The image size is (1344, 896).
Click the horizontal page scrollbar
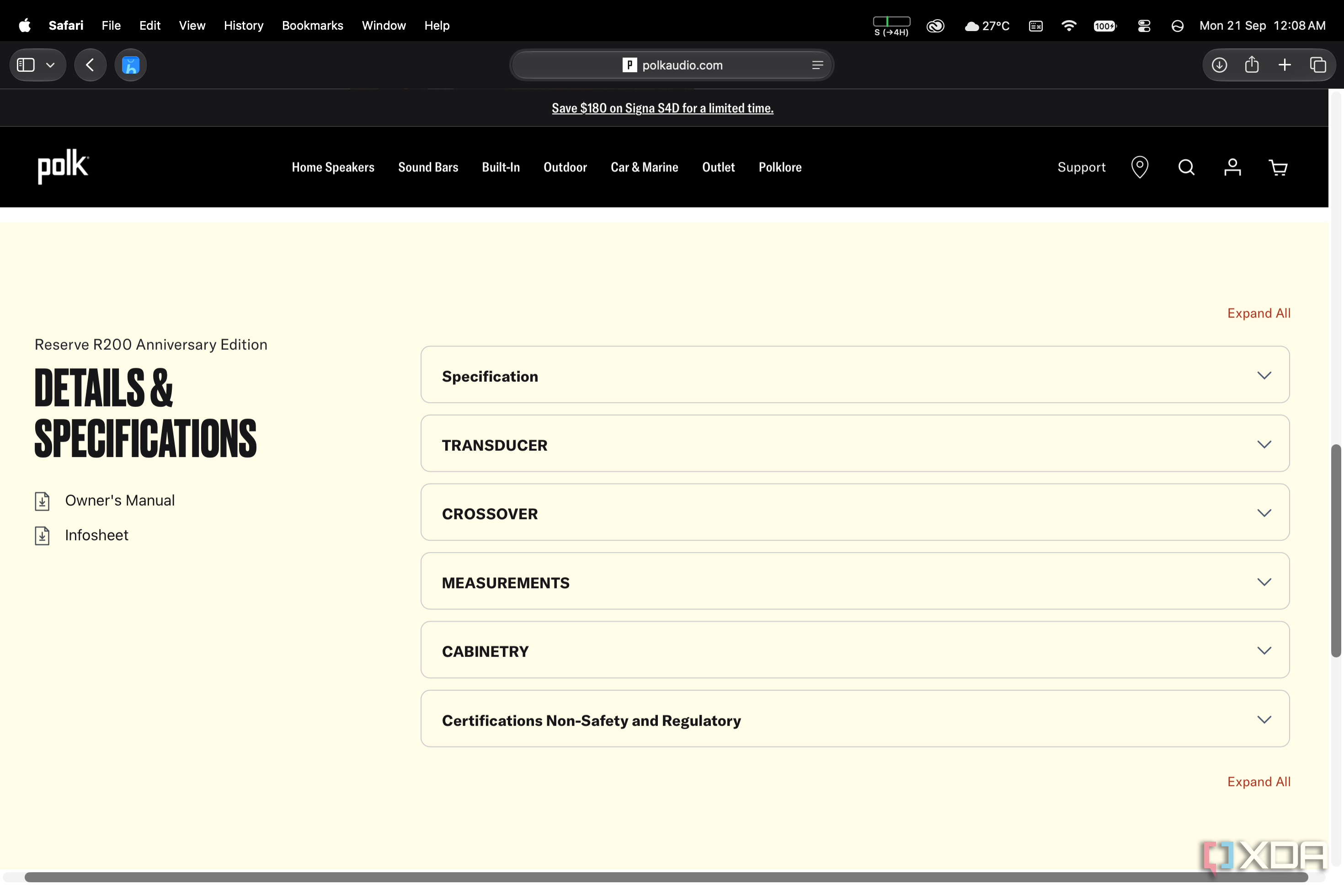(x=667, y=877)
